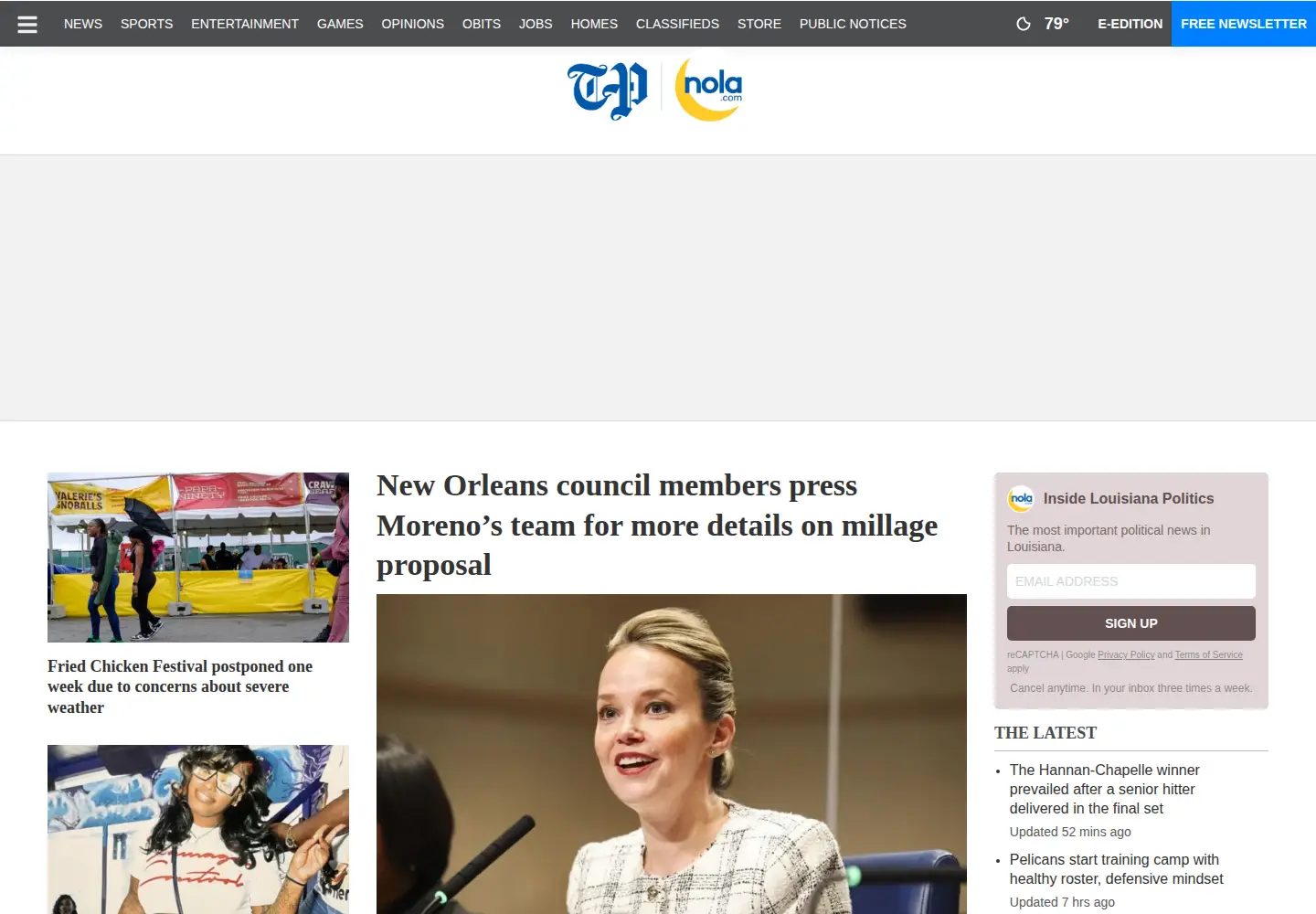Open the Moreno millage proposal headline

[657, 525]
